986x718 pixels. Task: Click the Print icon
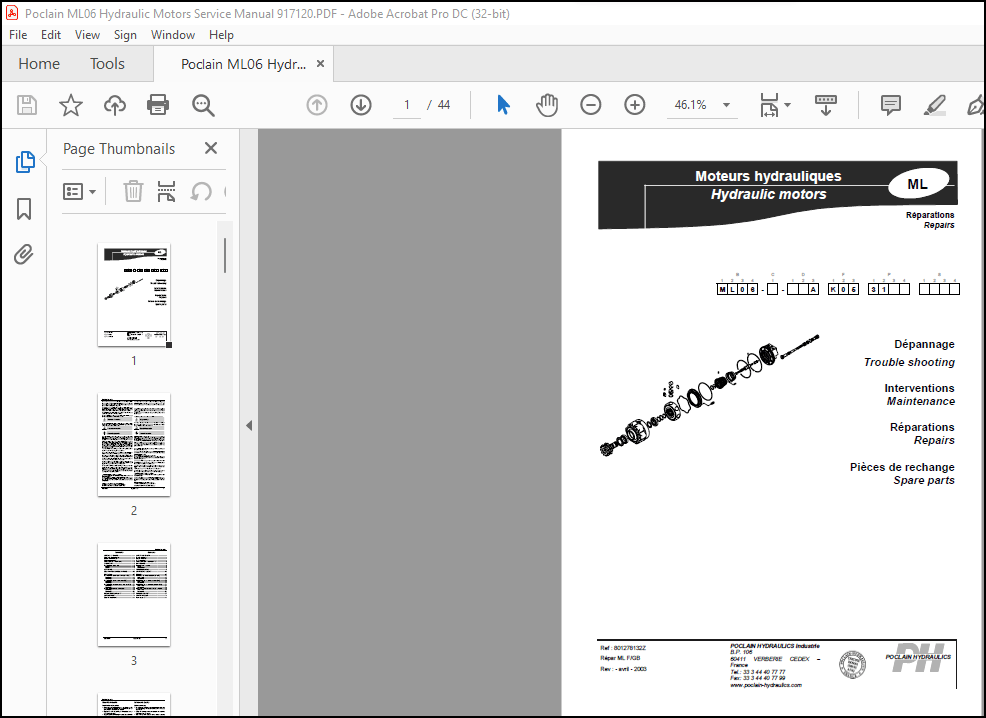coord(158,104)
